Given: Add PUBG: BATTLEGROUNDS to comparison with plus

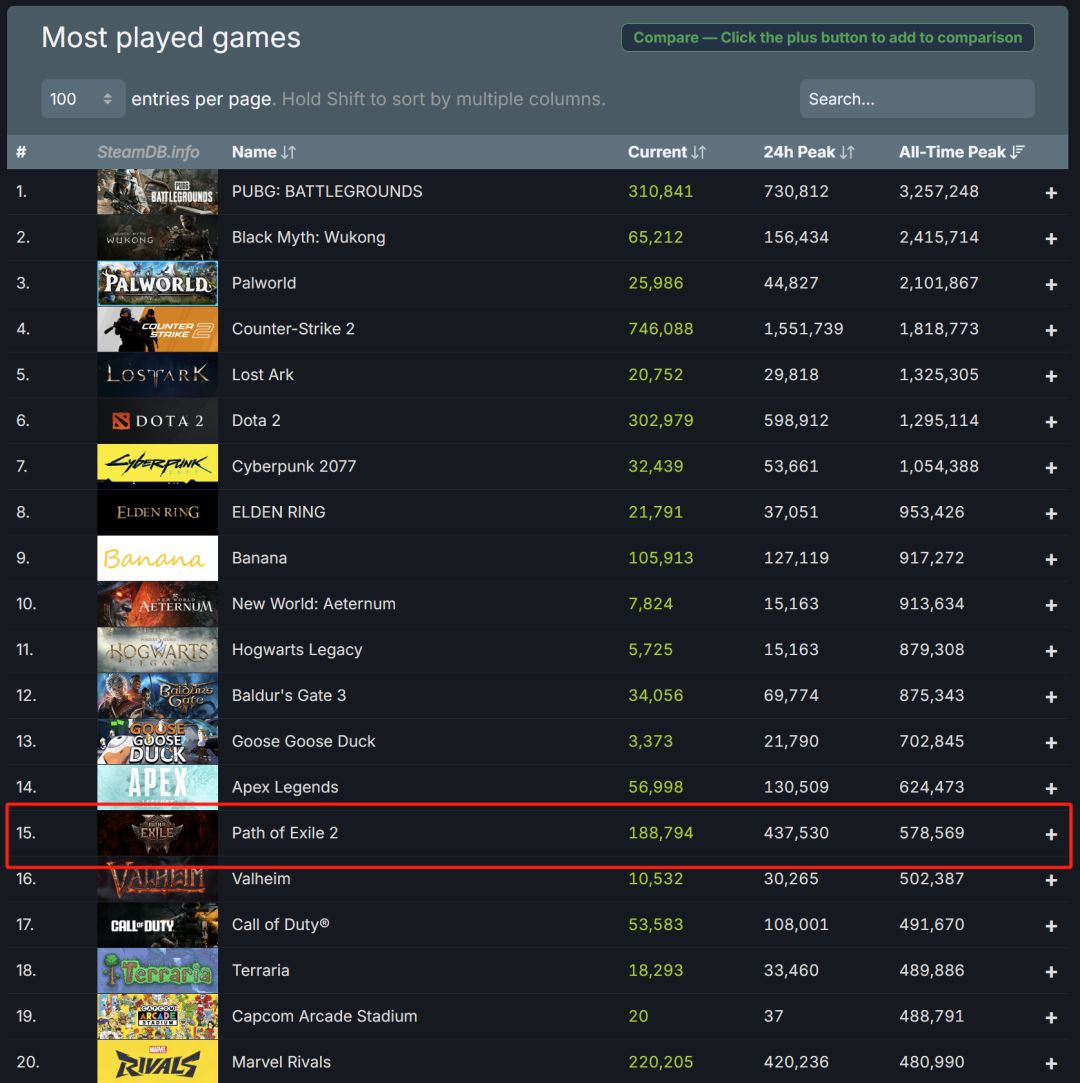Looking at the screenshot, I should coord(1051,193).
